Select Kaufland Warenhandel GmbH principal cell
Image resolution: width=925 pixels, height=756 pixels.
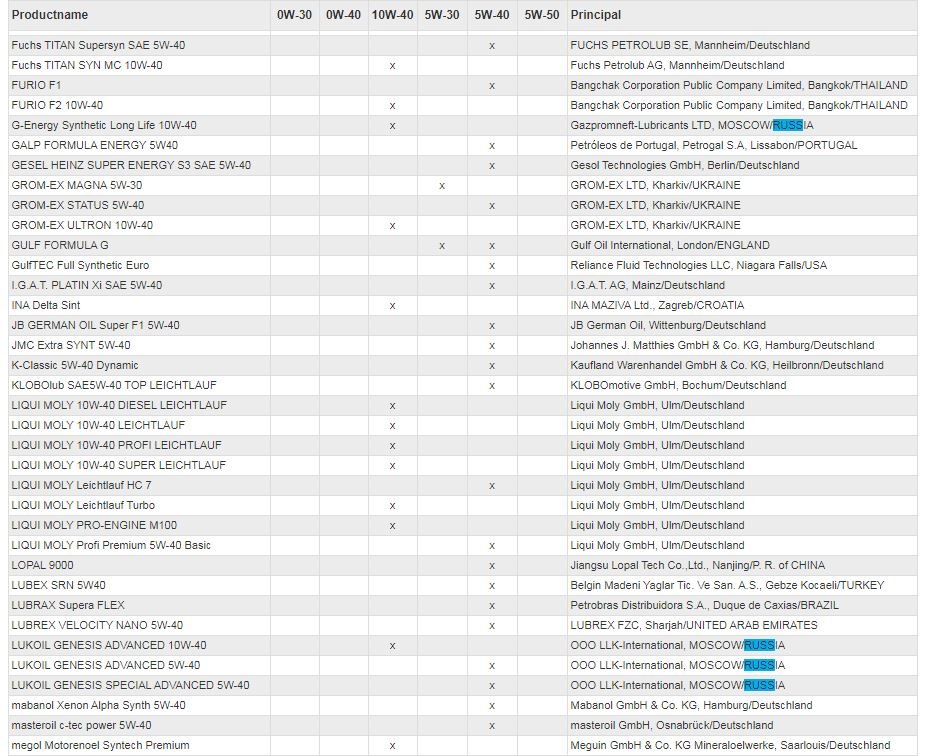(727, 366)
